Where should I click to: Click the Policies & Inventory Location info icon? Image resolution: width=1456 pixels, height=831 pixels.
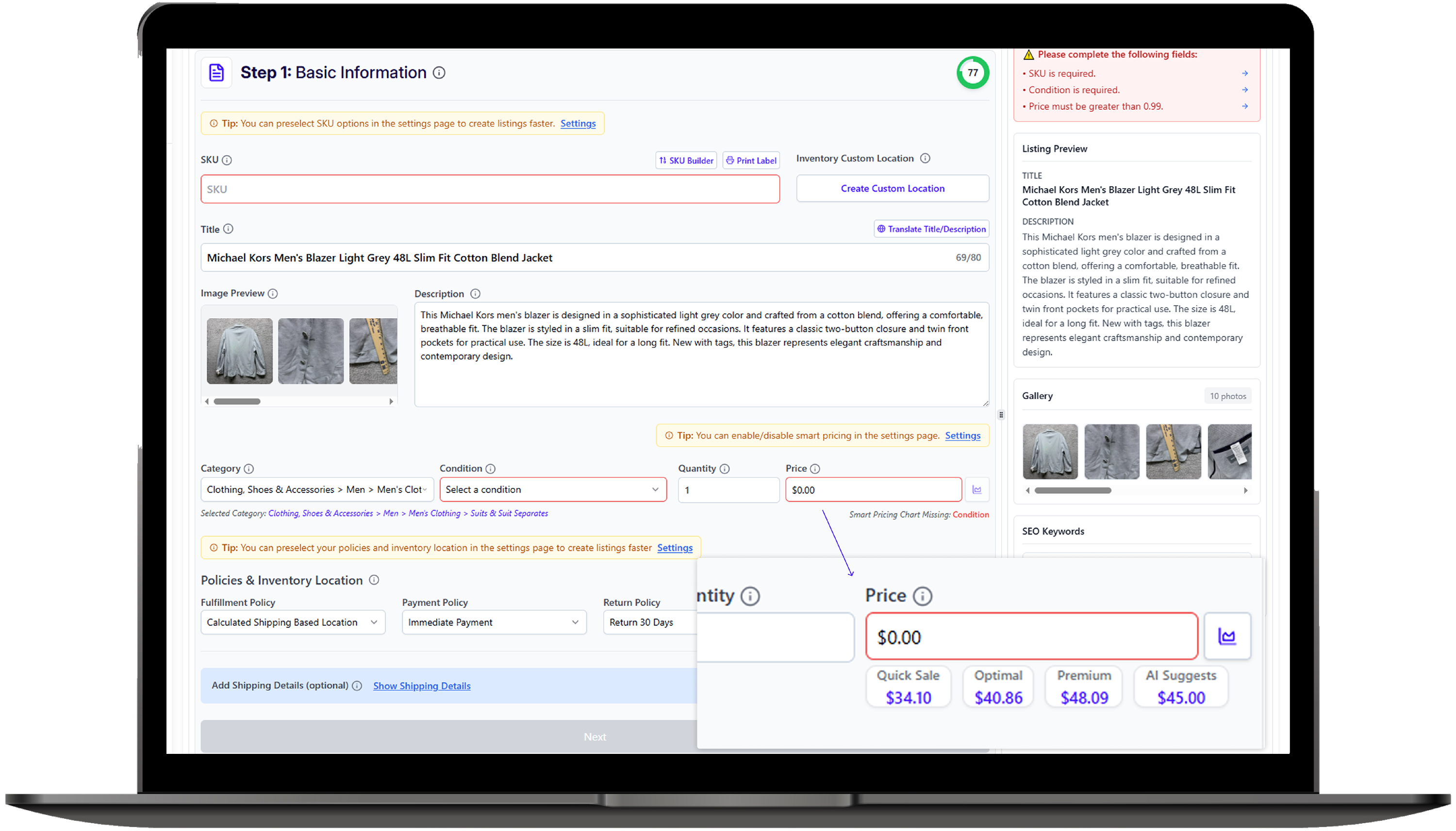click(x=374, y=580)
